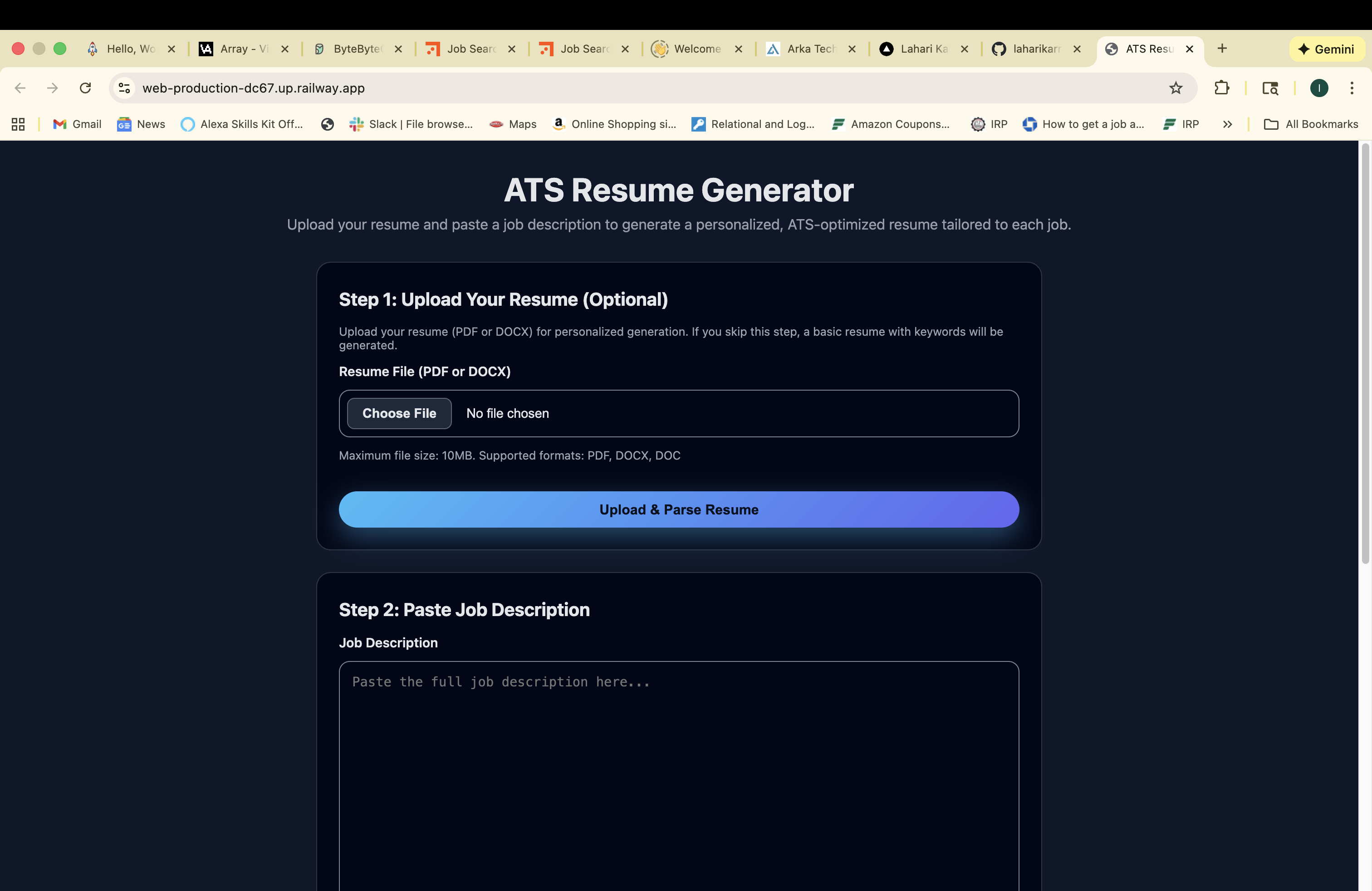
Task: Reload the ATS Resume Generator page
Action: pos(85,88)
